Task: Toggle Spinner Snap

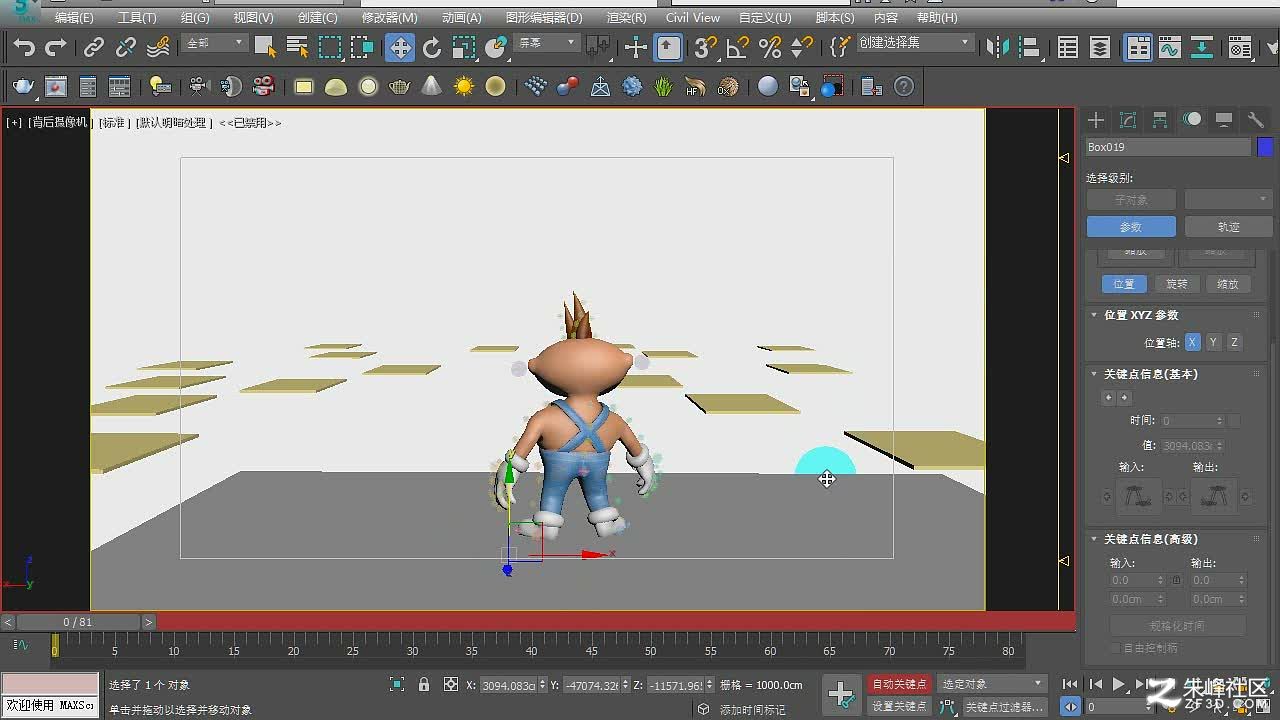Action: point(802,47)
